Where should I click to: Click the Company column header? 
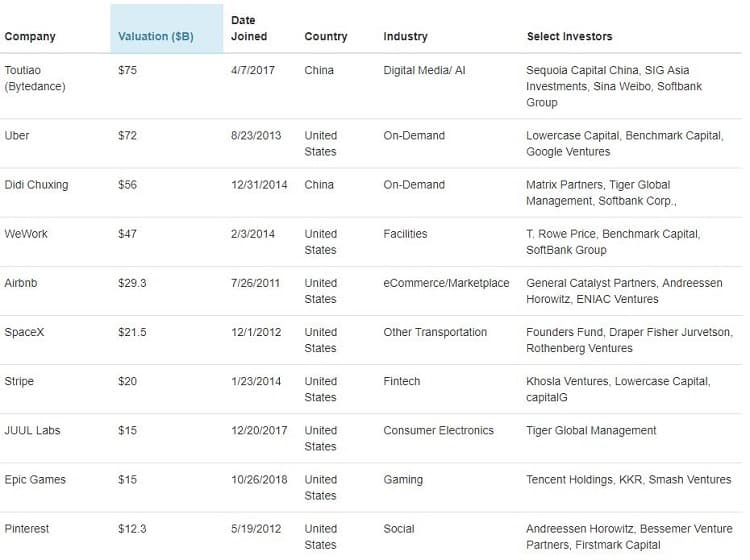point(30,37)
